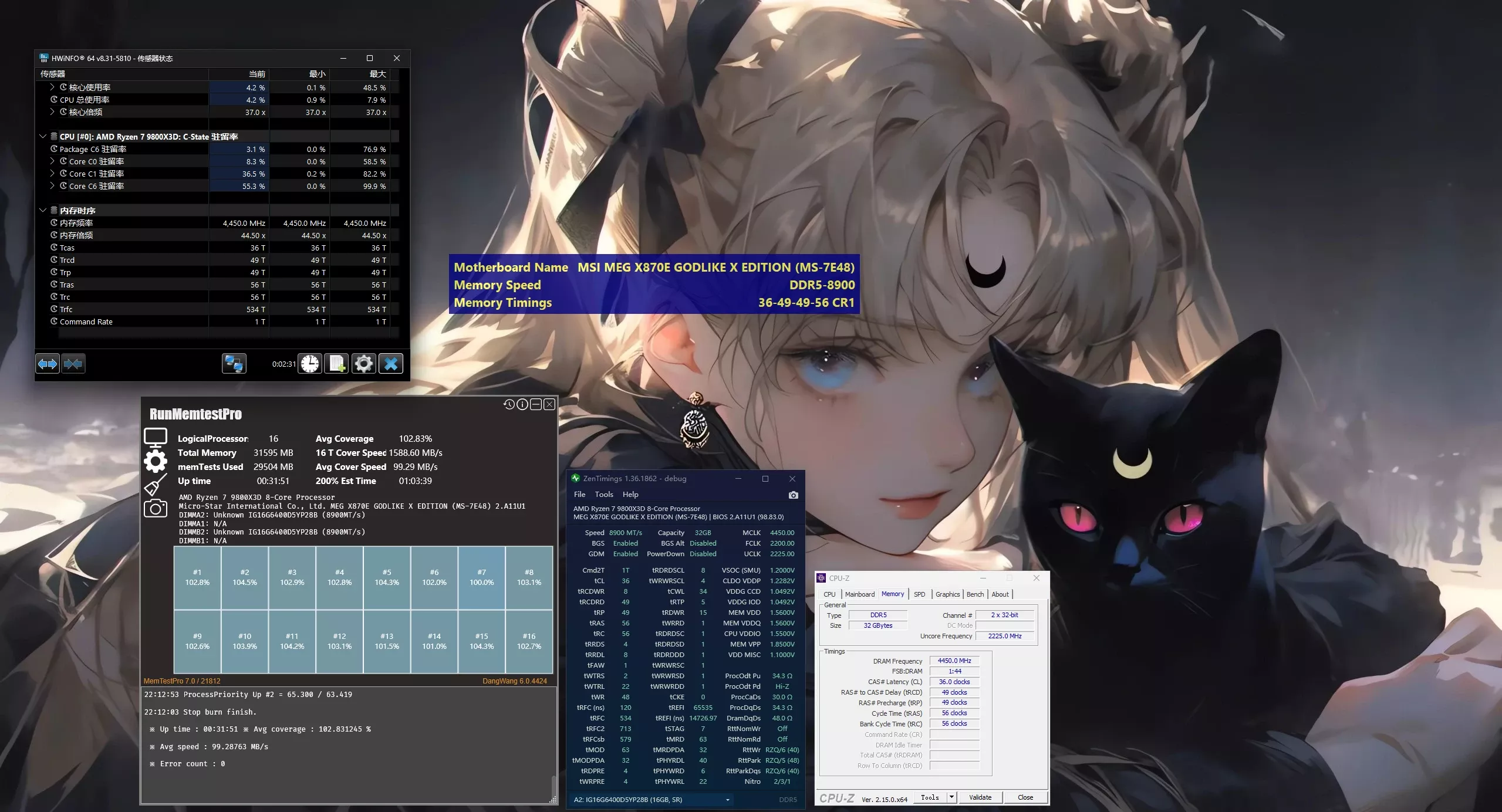This screenshot has height=812, width=1502.
Task: Click the camera icon in RunMemtestPro sidebar
Action: [x=155, y=508]
